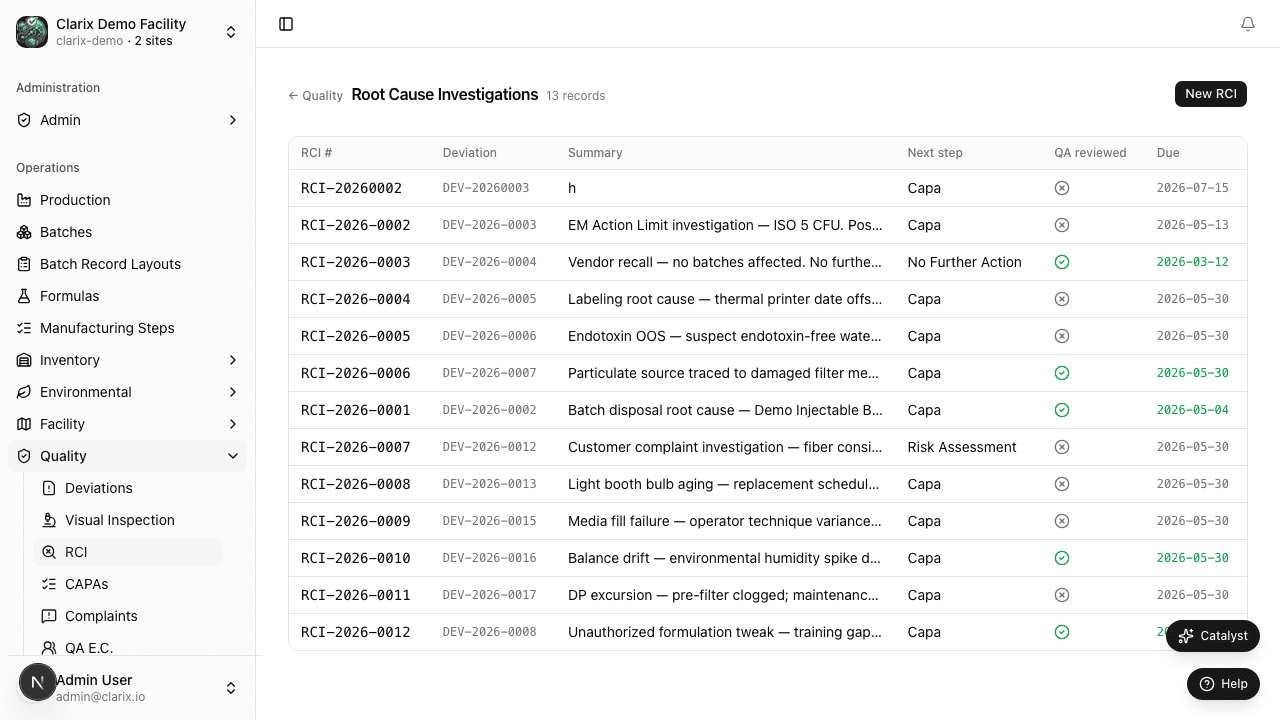This screenshot has height=720, width=1280.
Task: Go to CAPAs under Quality
Action: [128, 584]
